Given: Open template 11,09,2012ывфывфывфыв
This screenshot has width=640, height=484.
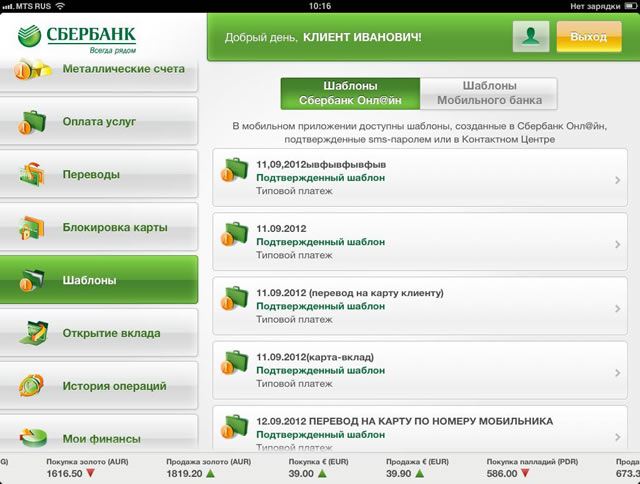Looking at the screenshot, I should tap(420, 178).
